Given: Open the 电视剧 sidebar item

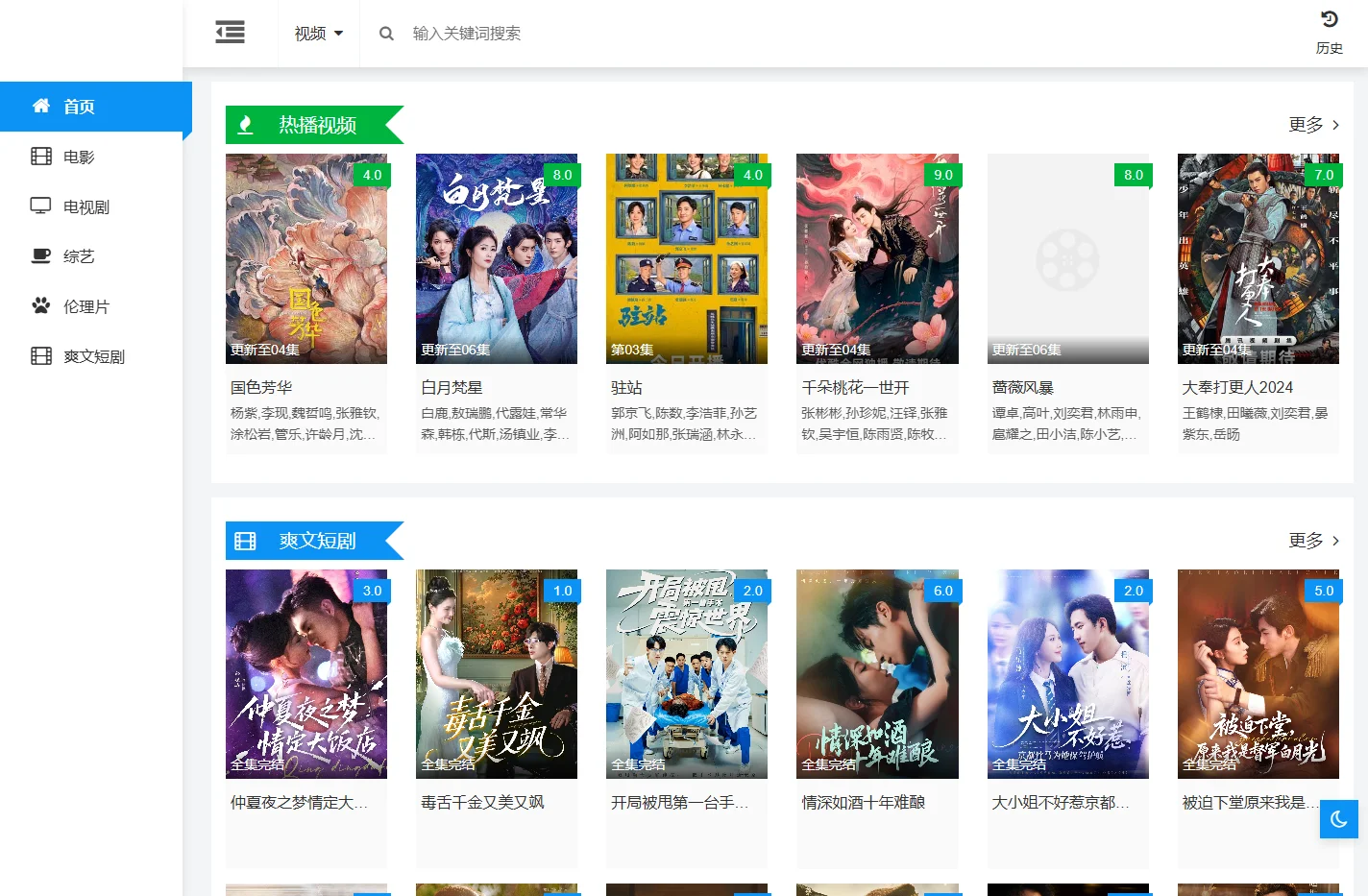Looking at the screenshot, I should (91, 206).
